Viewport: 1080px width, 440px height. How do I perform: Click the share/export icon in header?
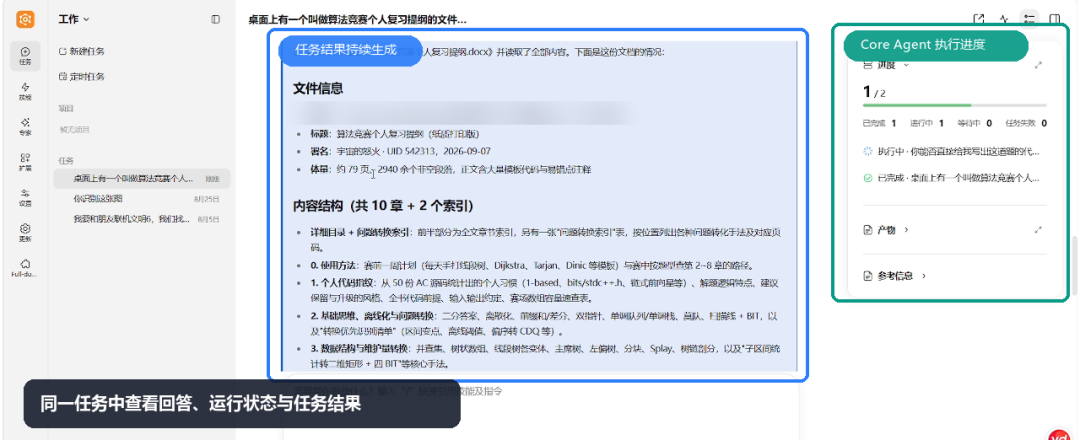978,19
